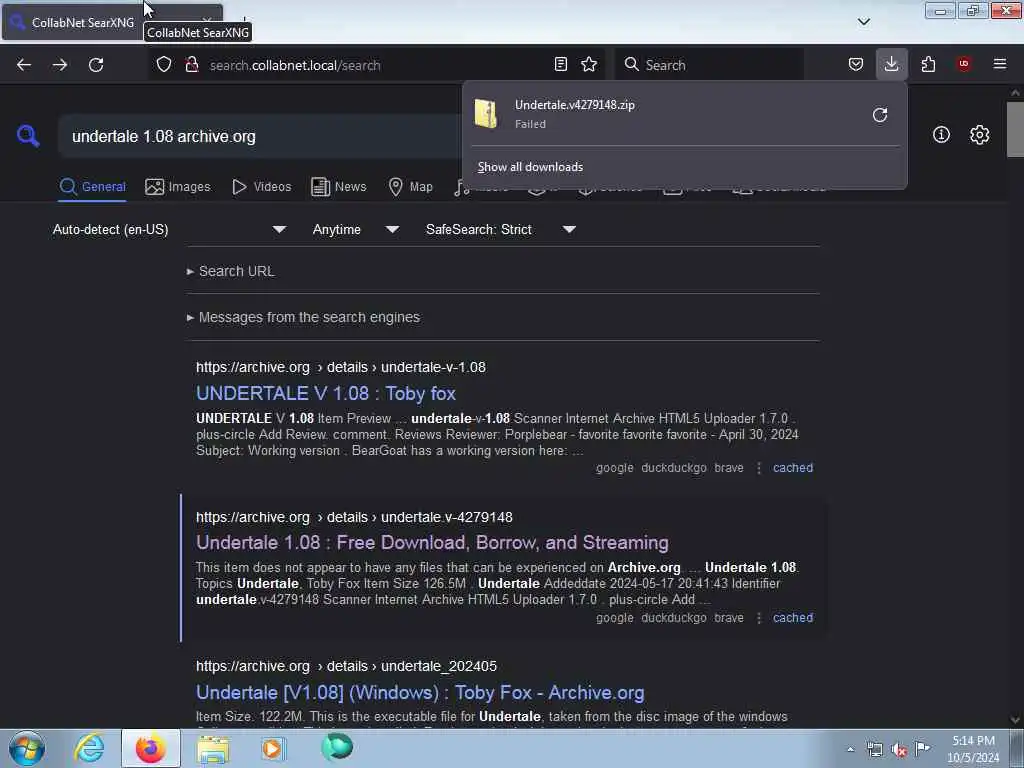This screenshot has height=768, width=1024.
Task: Go forward to the next page
Action: (59, 65)
